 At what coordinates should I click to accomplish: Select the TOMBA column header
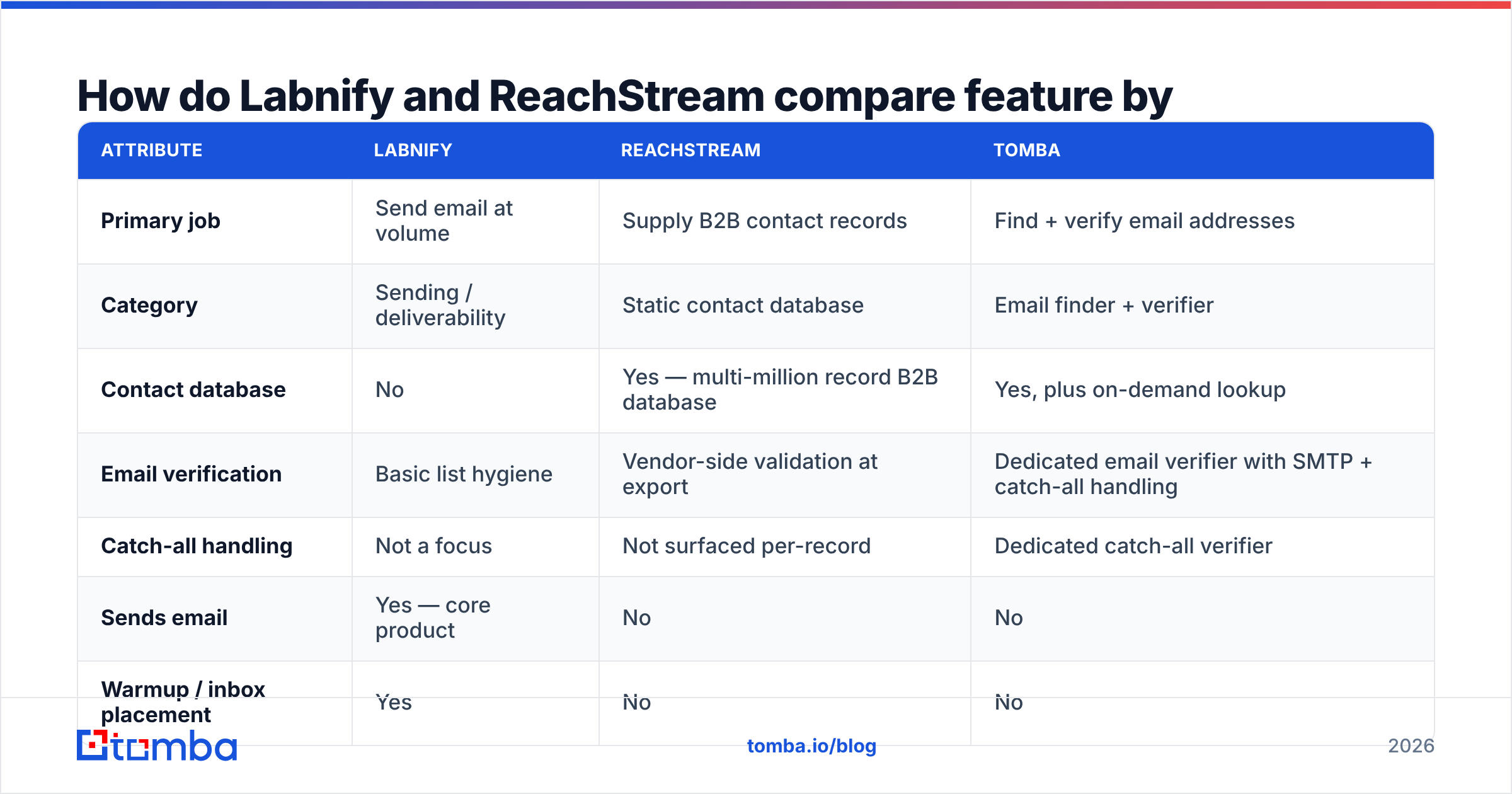click(1027, 150)
